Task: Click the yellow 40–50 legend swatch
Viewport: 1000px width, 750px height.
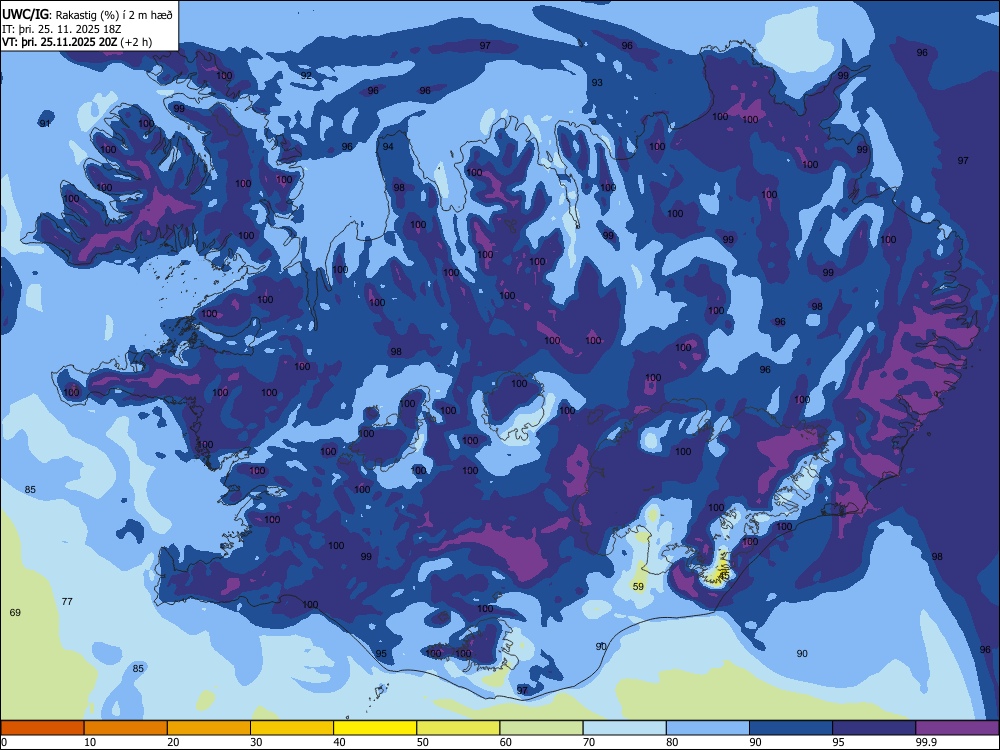Action: pyautogui.click(x=375, y=728)
